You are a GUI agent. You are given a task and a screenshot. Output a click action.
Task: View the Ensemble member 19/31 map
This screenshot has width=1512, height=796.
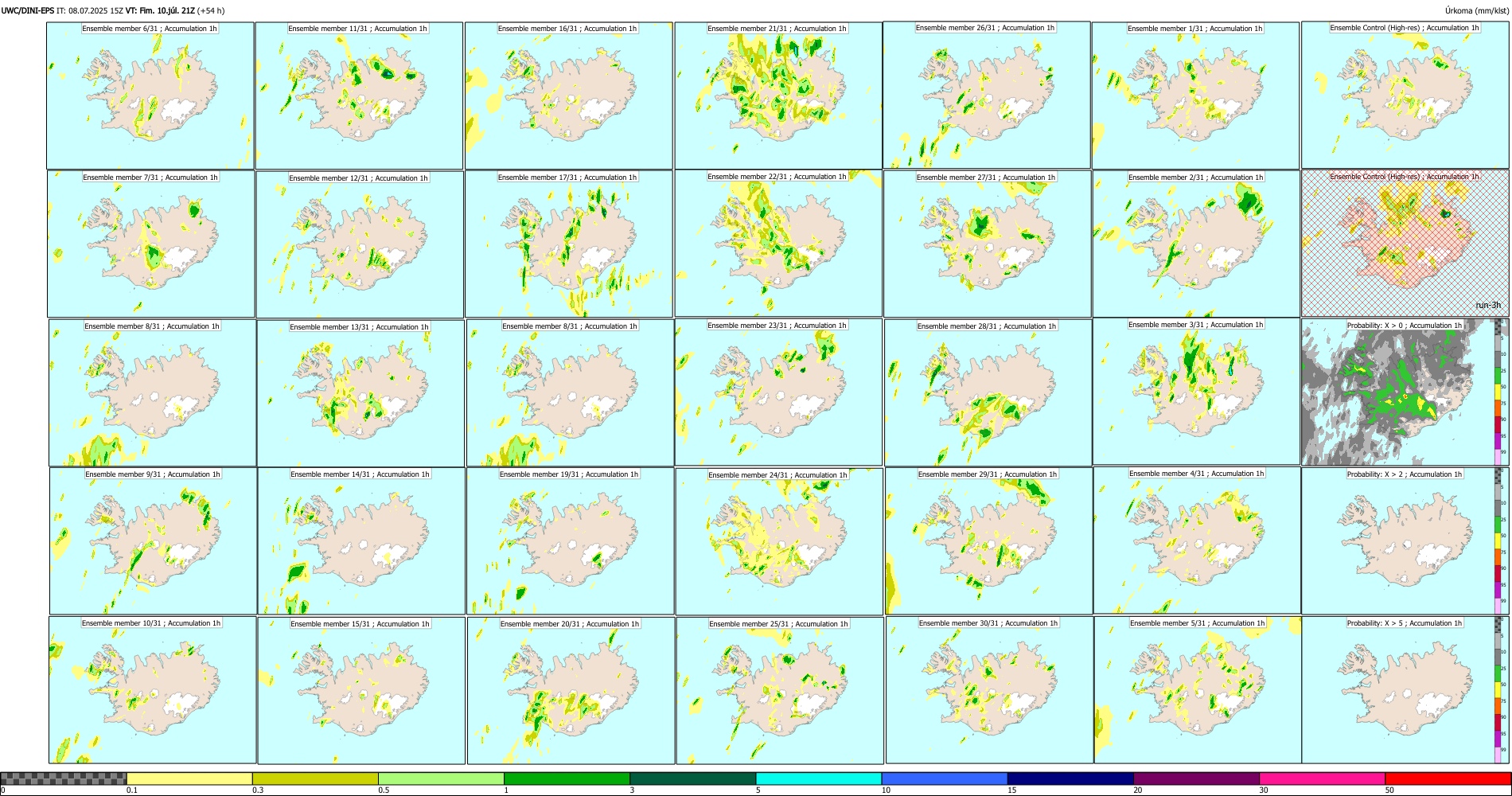pyautogui.click(x=571, y=540)
